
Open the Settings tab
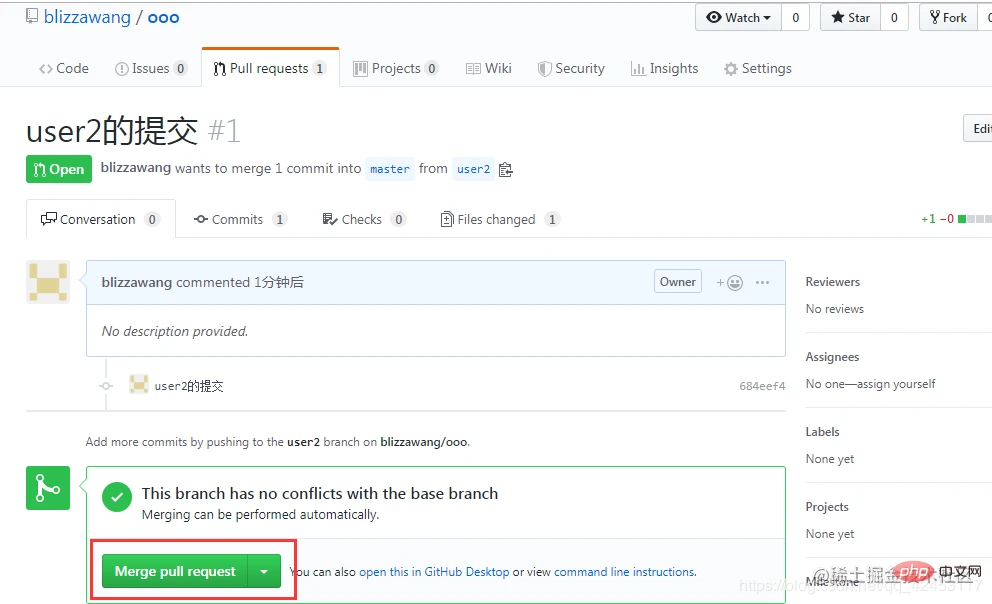[x=757, y=69]
